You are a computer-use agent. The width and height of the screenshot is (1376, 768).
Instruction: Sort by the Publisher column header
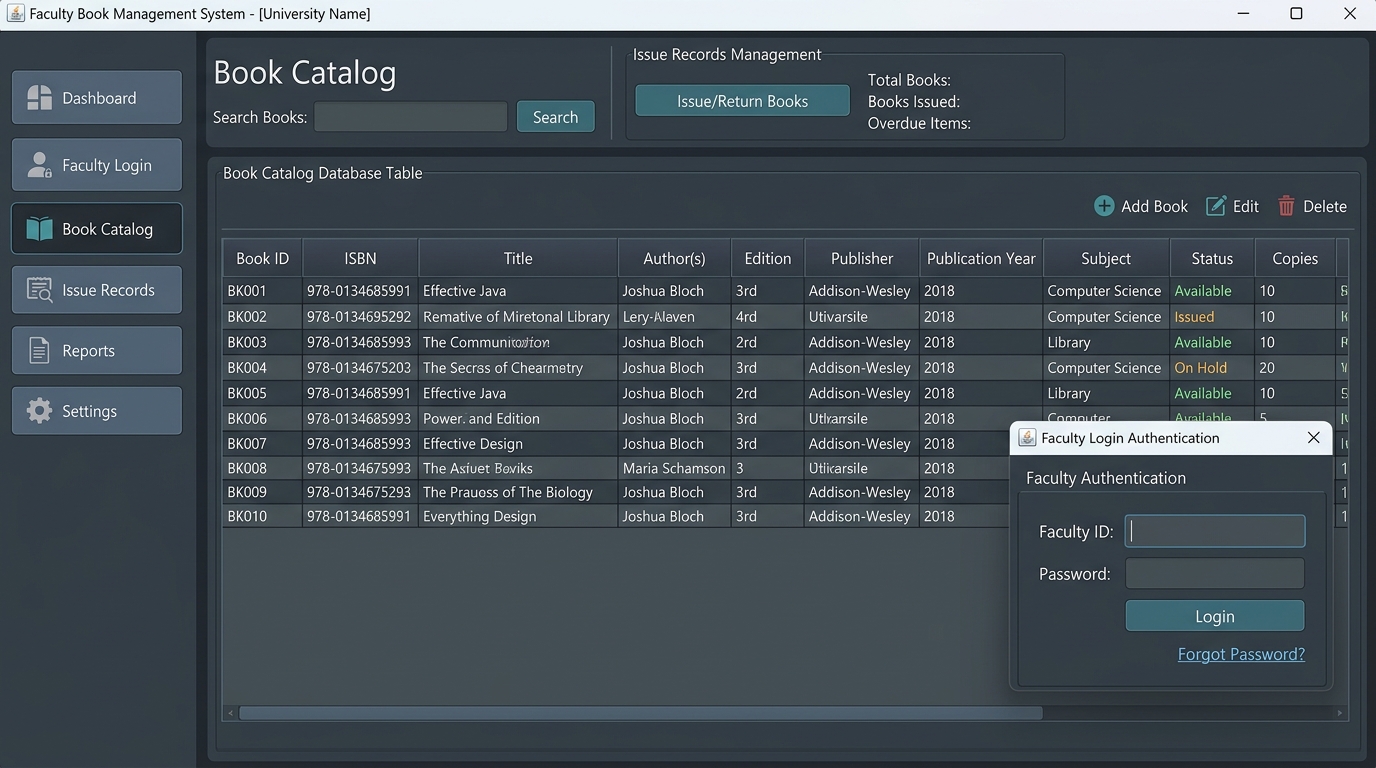(862, 258)
